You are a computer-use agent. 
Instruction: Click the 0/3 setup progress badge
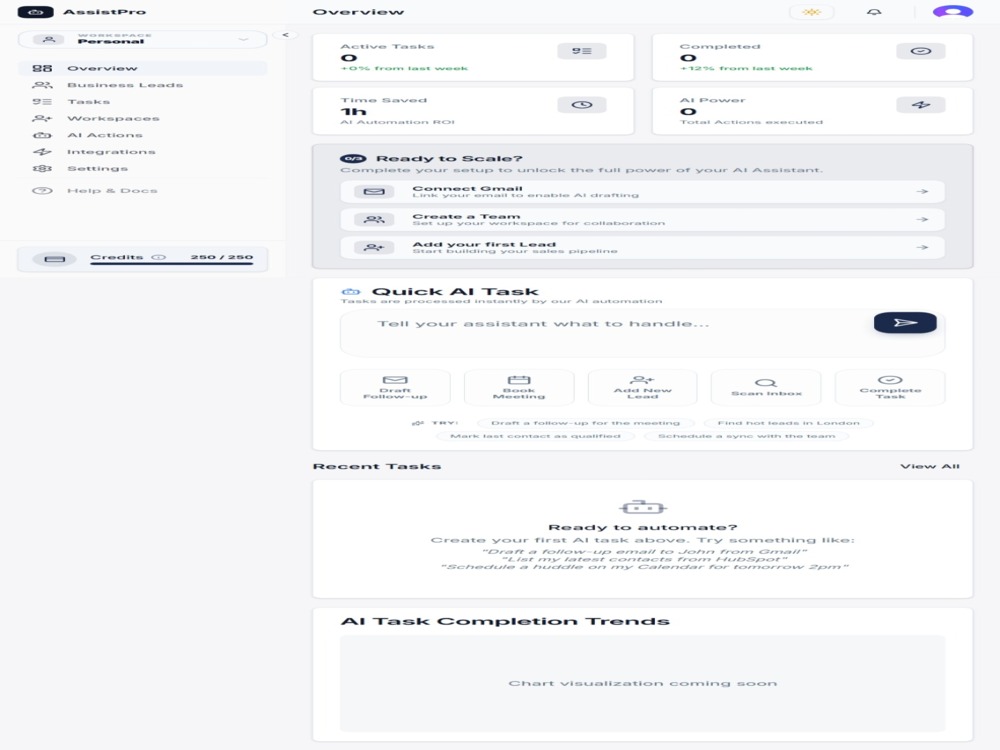(353, 158)
